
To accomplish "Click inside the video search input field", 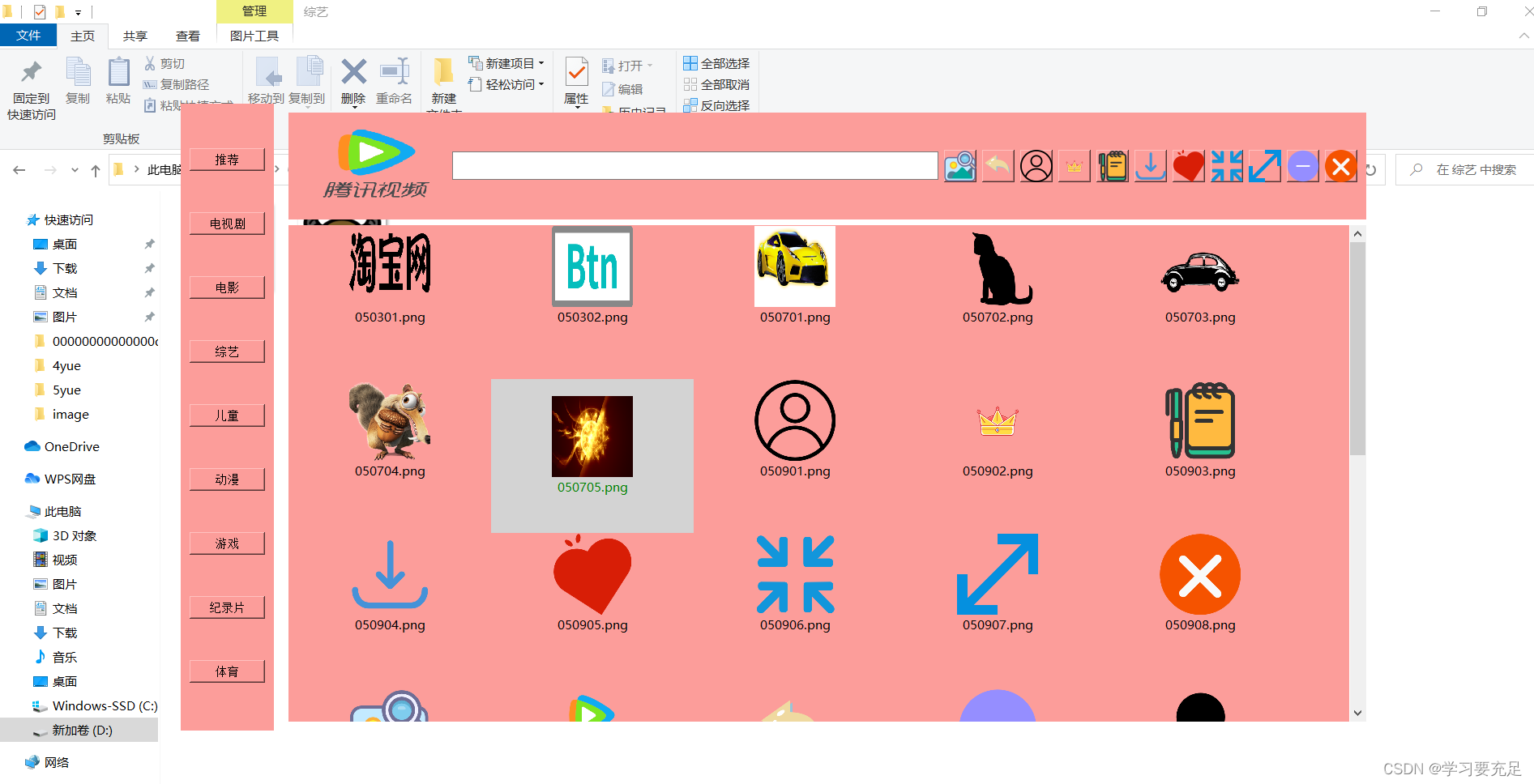I will tap(694, 165).
